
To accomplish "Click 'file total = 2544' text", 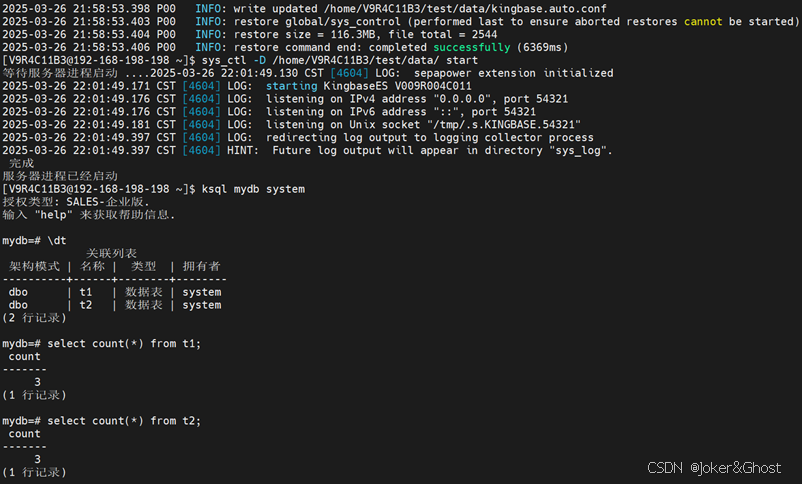I will pyautogui.click(x=442, y=34).
